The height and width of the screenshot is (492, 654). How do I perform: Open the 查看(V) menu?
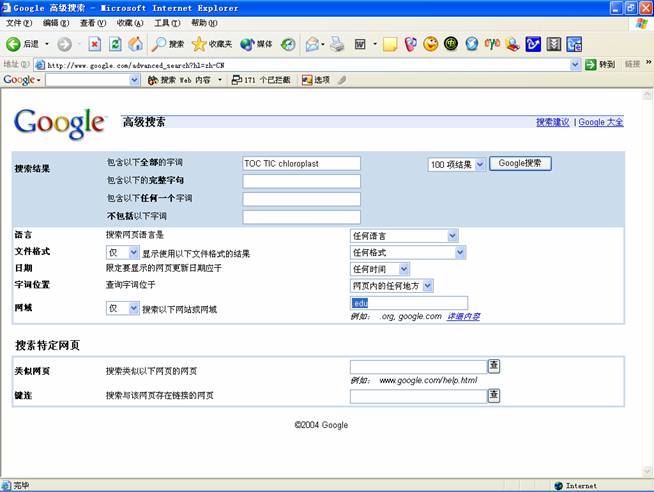93,23
